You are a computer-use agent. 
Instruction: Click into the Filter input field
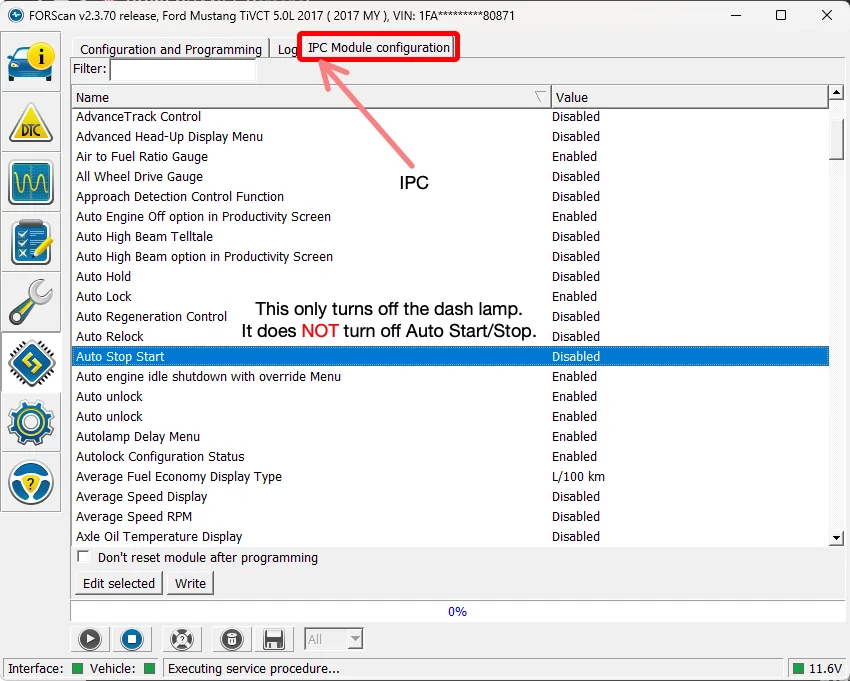(x=183, y=69)
